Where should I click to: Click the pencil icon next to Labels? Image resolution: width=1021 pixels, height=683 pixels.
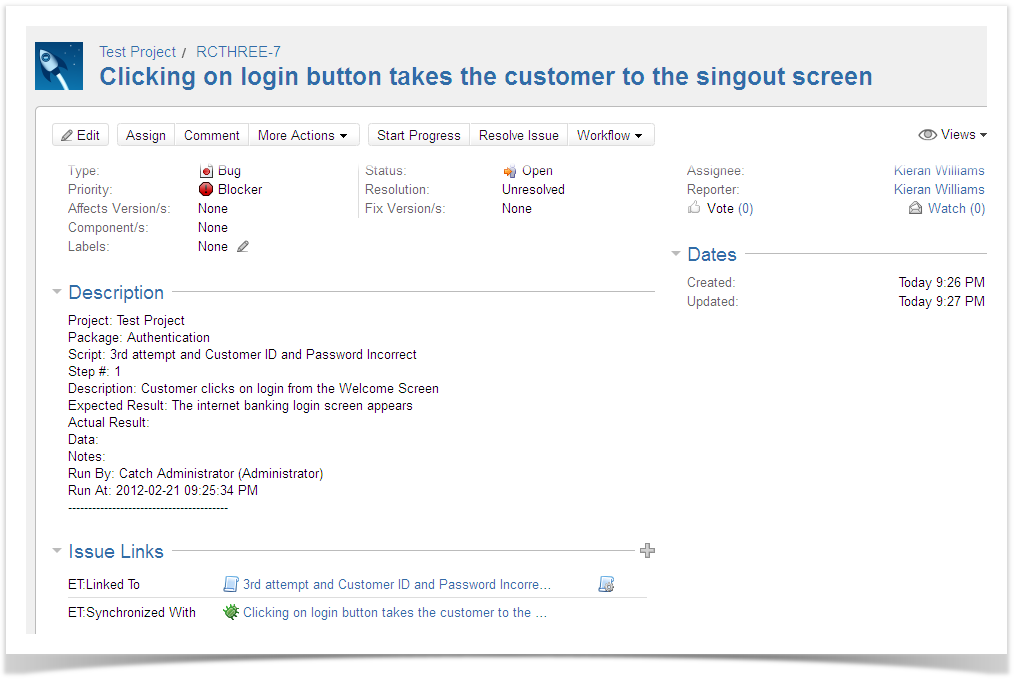(x=243, y=247)
